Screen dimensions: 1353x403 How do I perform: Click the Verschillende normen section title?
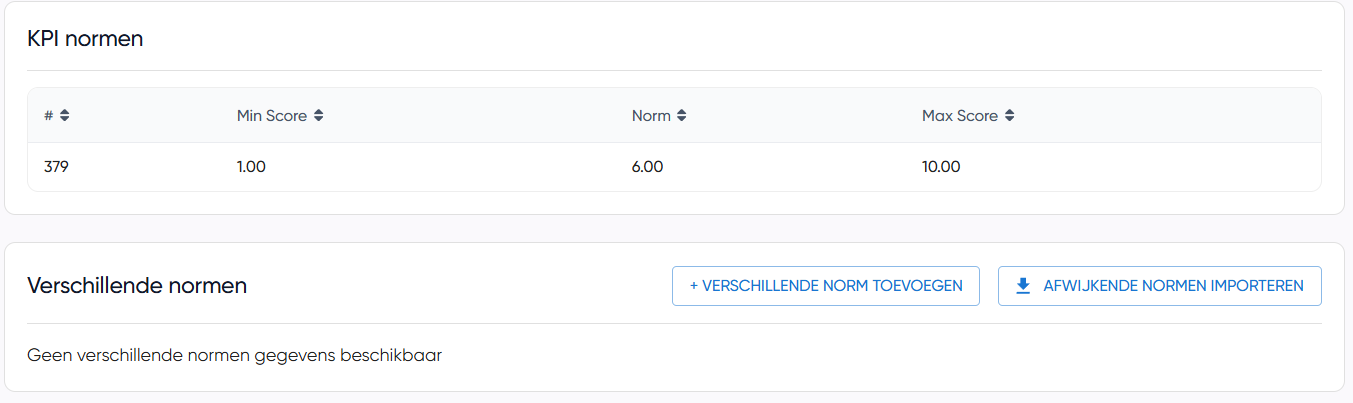[137, 286]
